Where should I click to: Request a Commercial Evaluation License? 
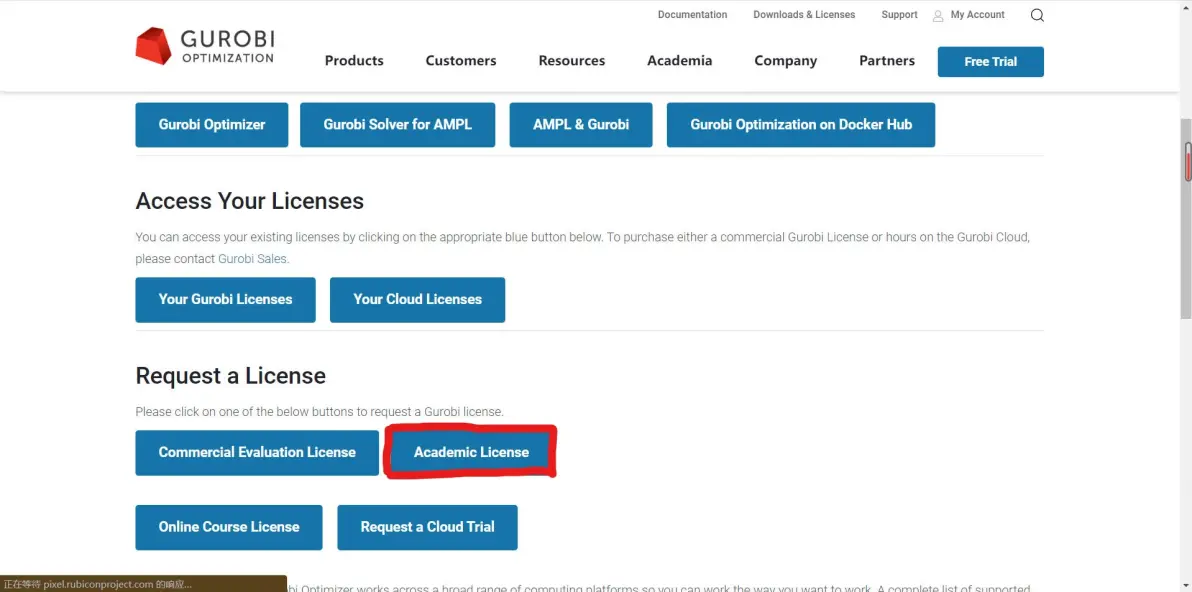[257, 453]
